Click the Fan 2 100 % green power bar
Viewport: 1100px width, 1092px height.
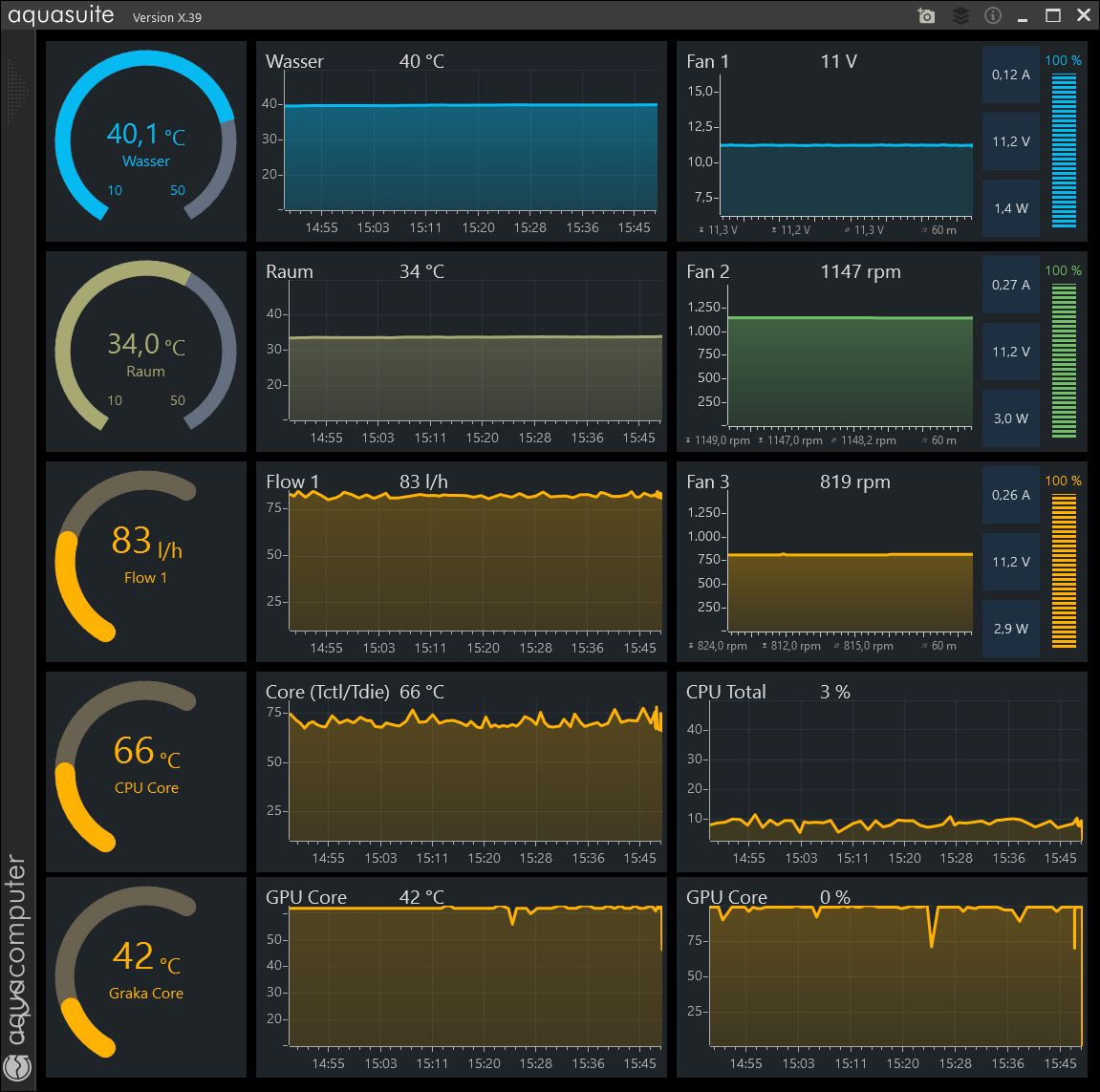click(x=1064, y=360)
